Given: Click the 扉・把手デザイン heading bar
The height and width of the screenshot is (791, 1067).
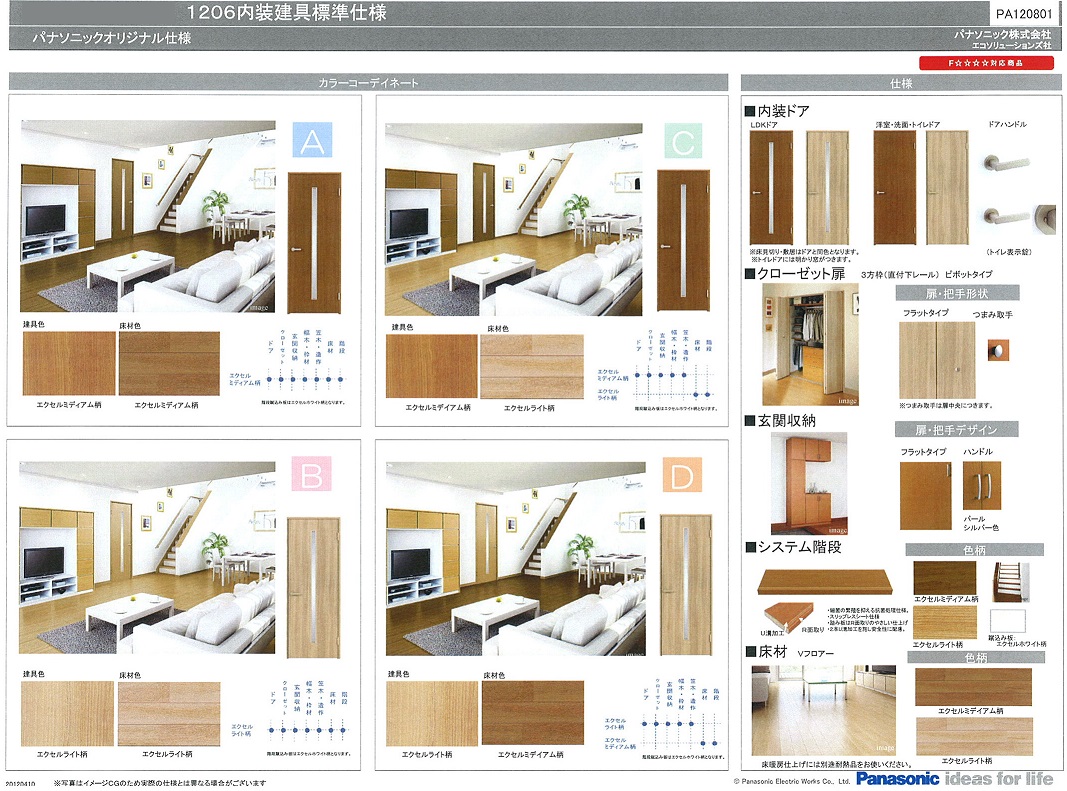Looking at the screenshot, I should pos(956,429).
